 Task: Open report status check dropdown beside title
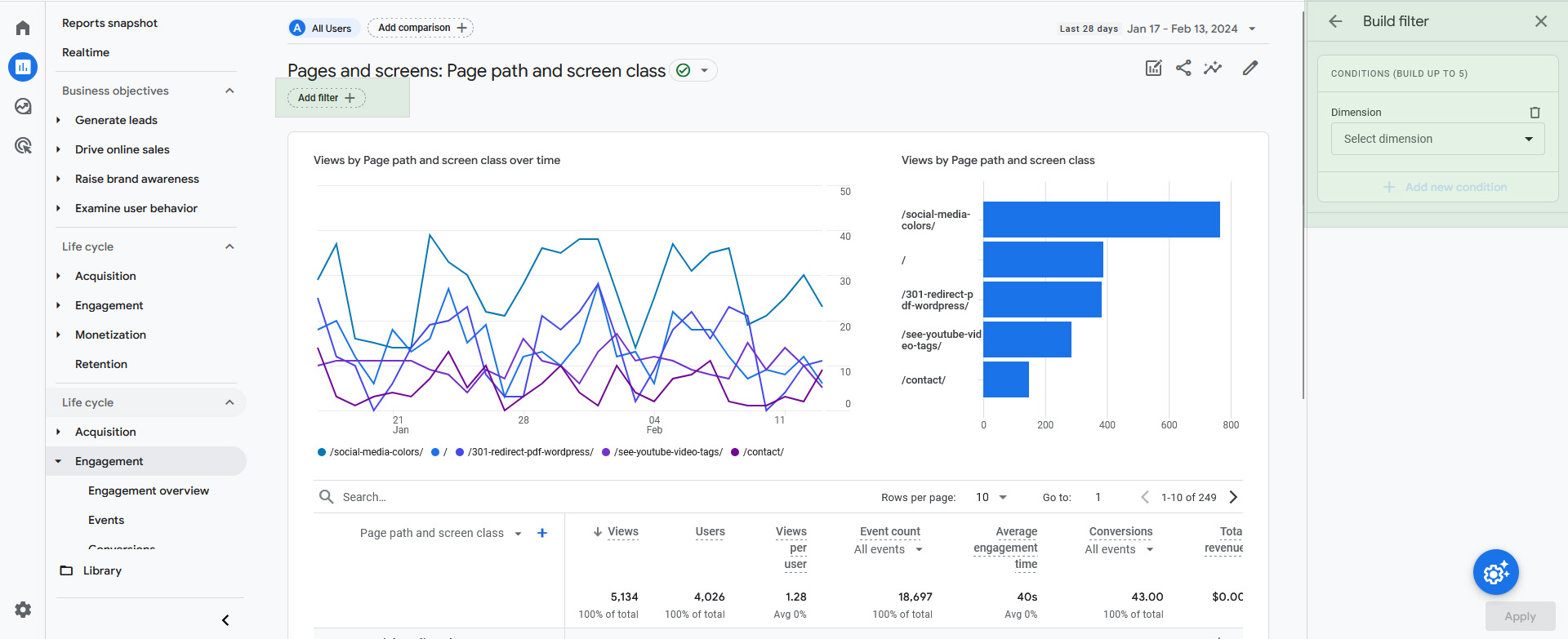click(693, 70)
